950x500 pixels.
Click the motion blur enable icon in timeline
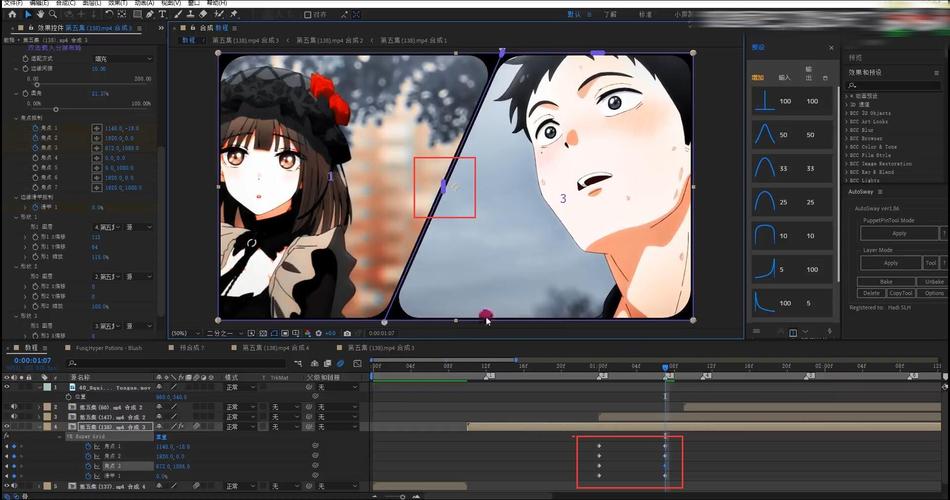click(x=340, y=364)
